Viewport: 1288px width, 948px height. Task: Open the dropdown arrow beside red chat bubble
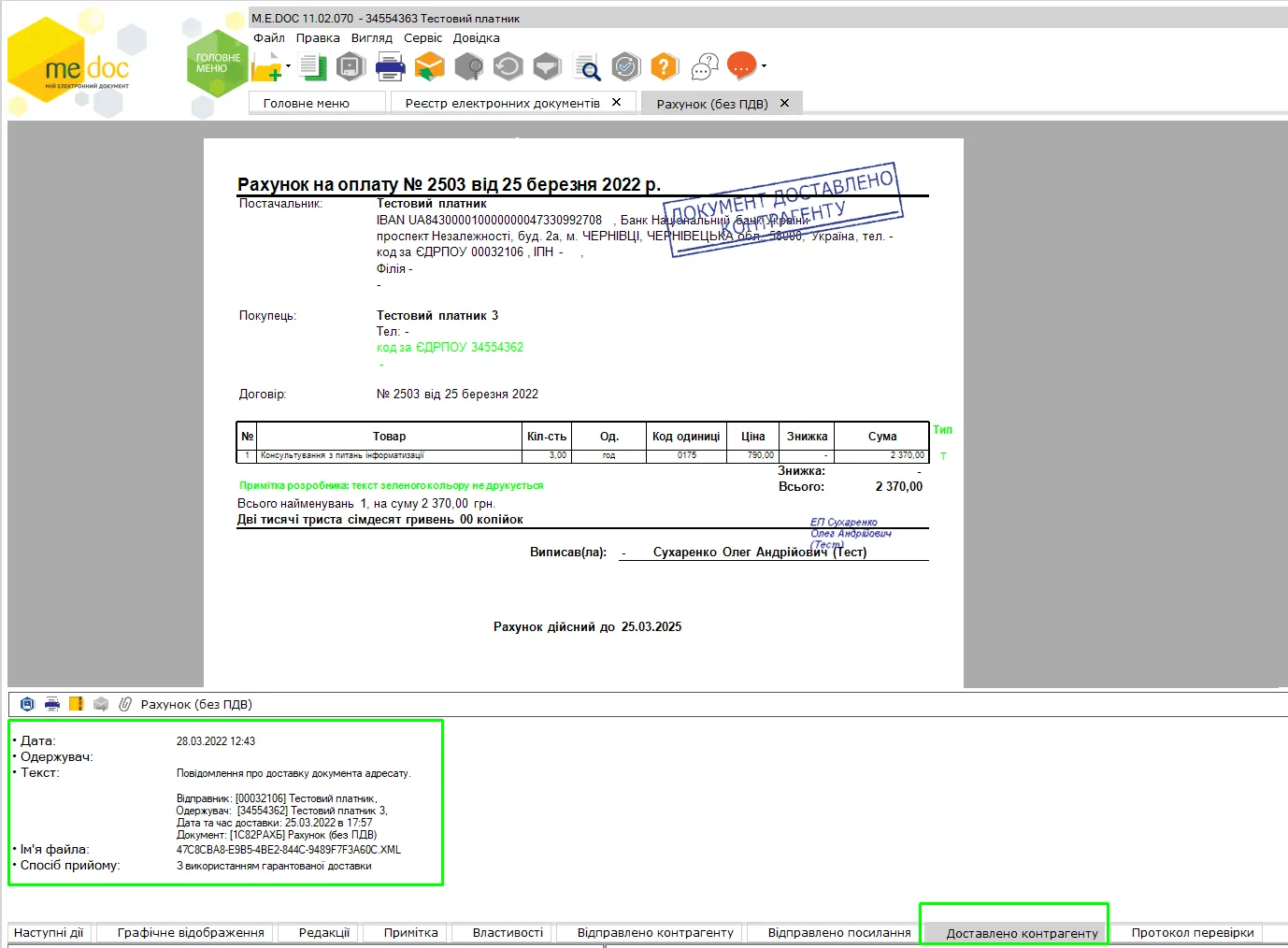(764, 66)
